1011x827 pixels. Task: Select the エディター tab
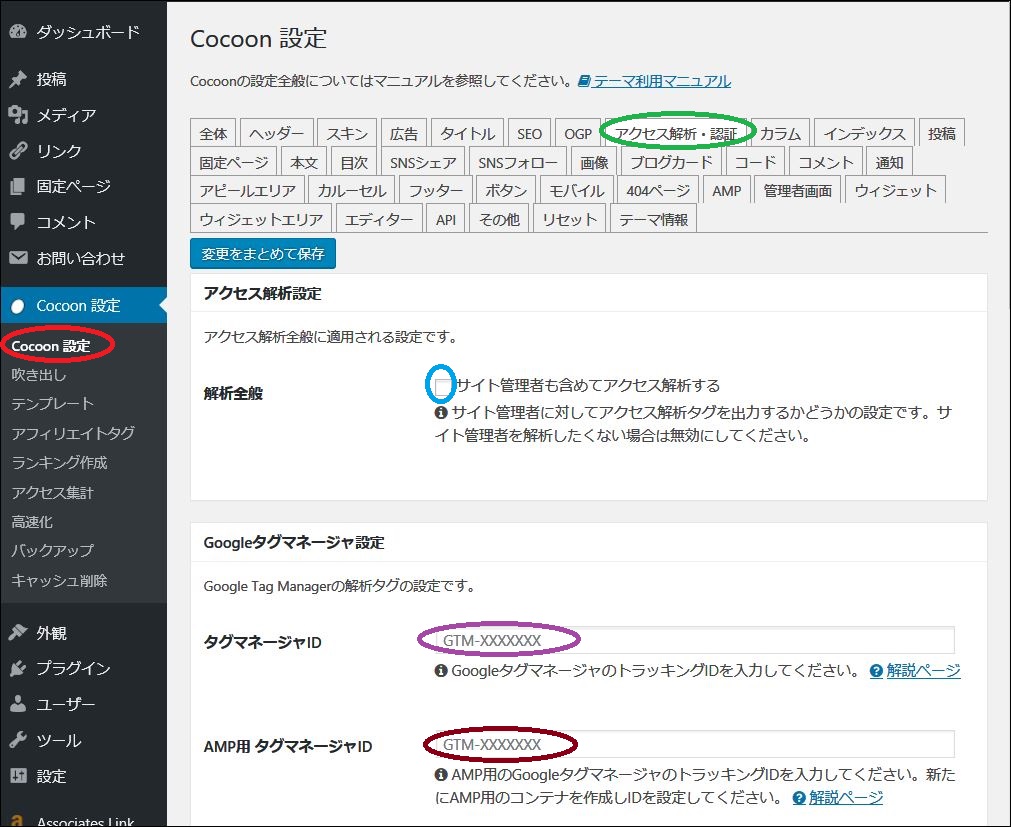(x=379, y=219)
